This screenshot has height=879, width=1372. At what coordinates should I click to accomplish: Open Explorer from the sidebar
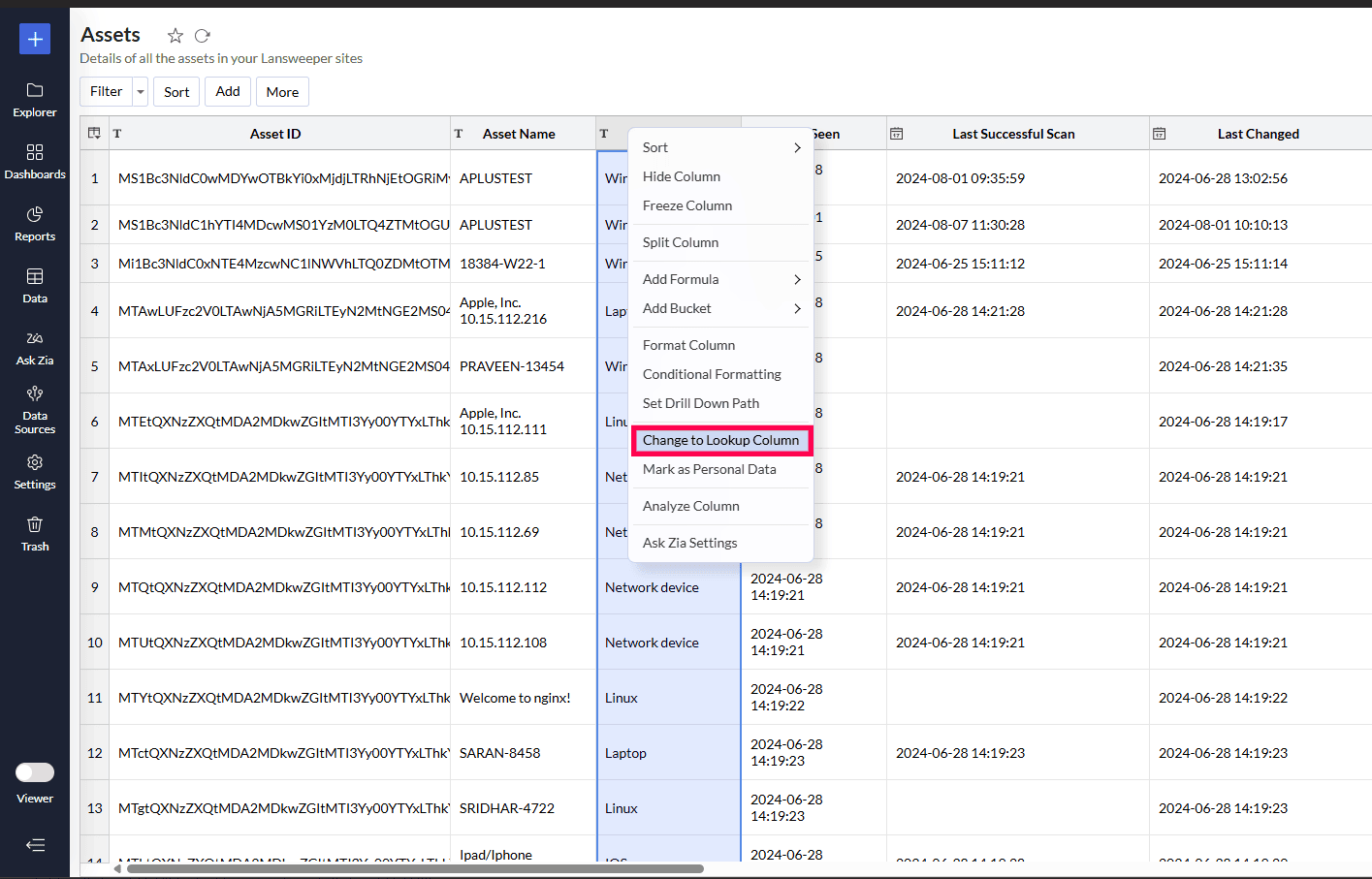35,100
